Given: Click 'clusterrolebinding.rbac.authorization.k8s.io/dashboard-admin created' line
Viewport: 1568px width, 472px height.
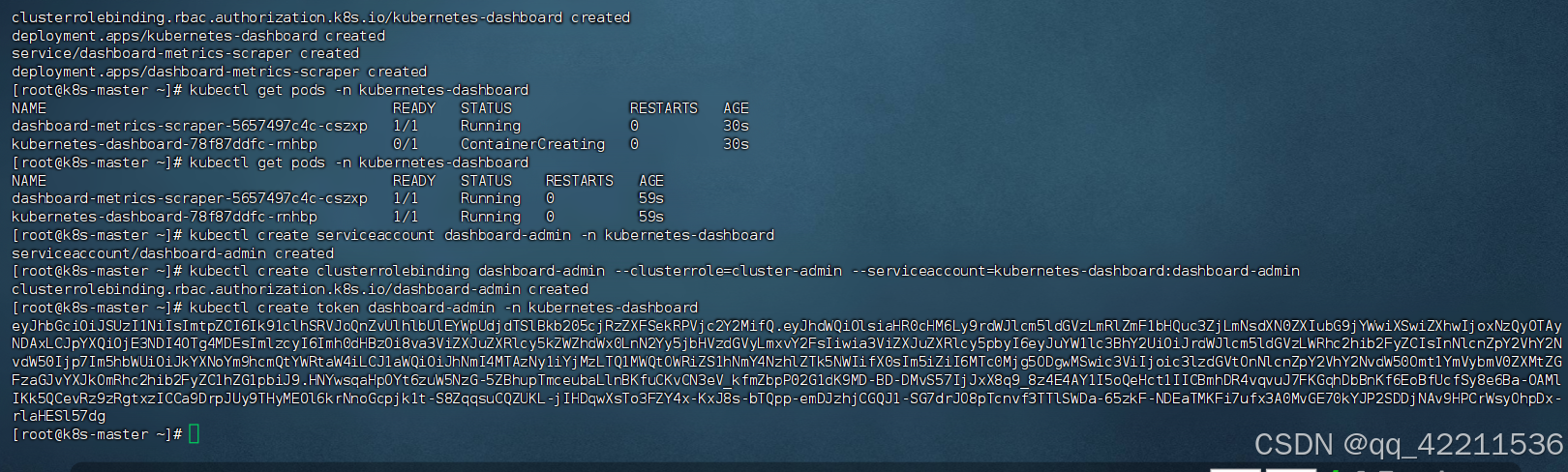Looking at the screenshot, I should [x=300, y=289].
